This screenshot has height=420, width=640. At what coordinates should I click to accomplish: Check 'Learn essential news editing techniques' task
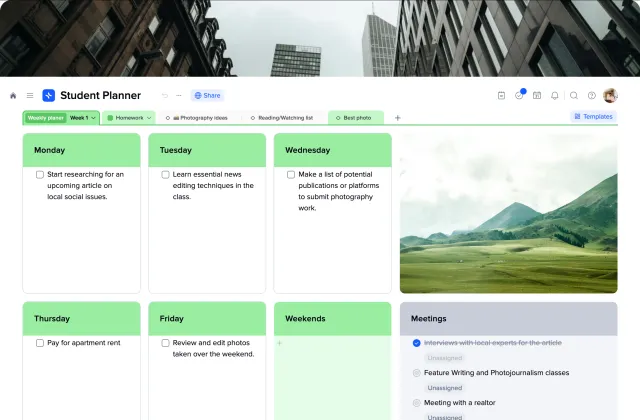point(165,175)
